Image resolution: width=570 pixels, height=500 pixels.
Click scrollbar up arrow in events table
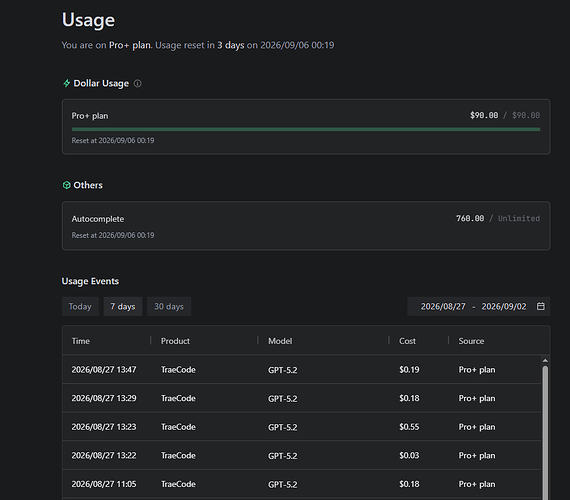tap(545, 360)
